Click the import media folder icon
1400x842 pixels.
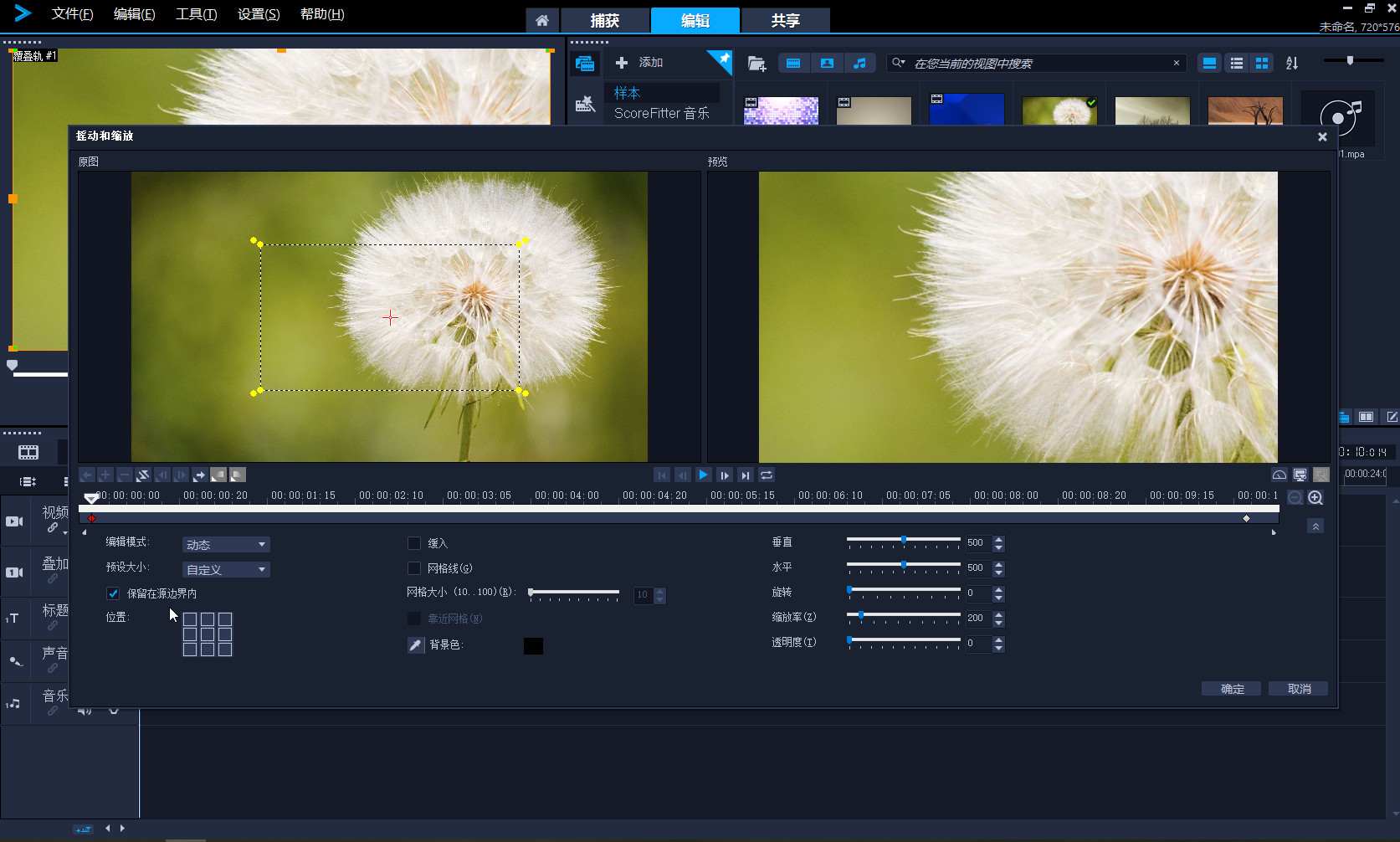pos(756,64)
